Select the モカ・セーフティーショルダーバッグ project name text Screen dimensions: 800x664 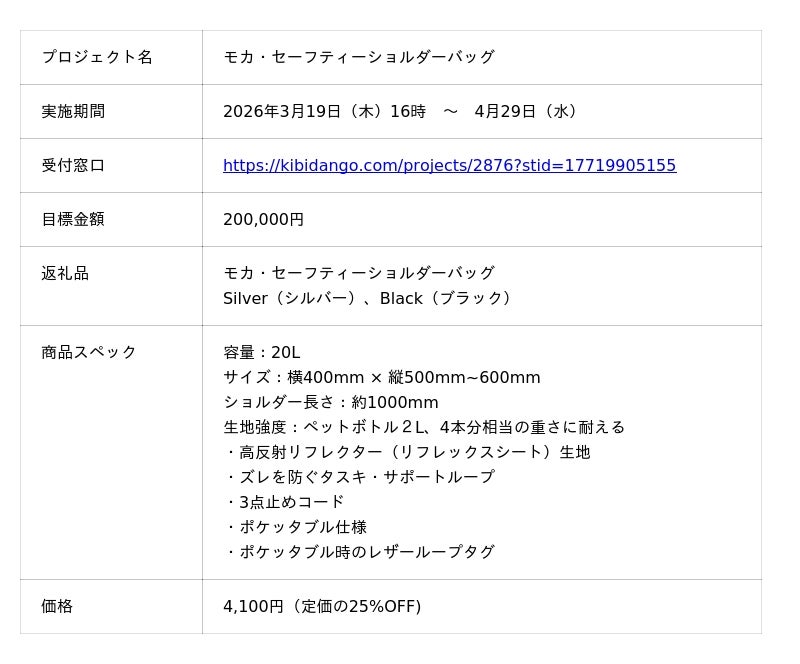tap(359, 57)
